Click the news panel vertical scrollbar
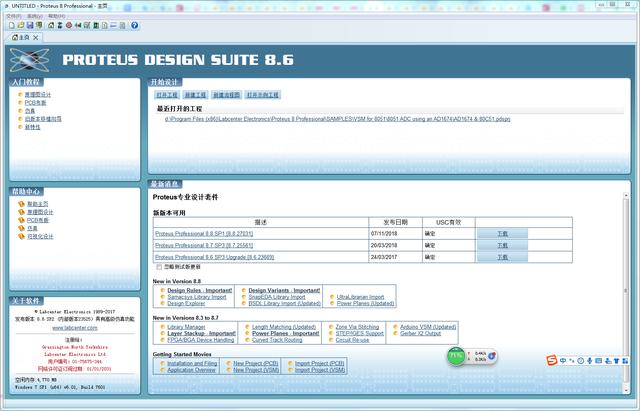 (x=626, y=292)
